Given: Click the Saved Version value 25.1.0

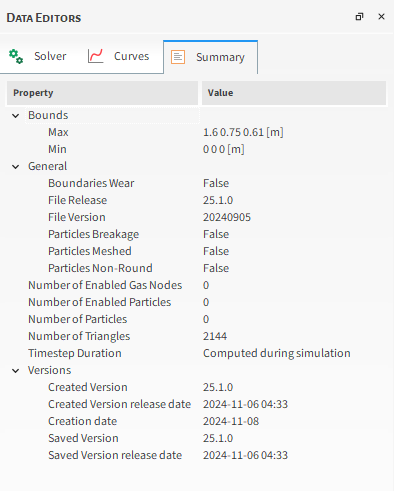Looking at the screenshot, I should (218, 438).
